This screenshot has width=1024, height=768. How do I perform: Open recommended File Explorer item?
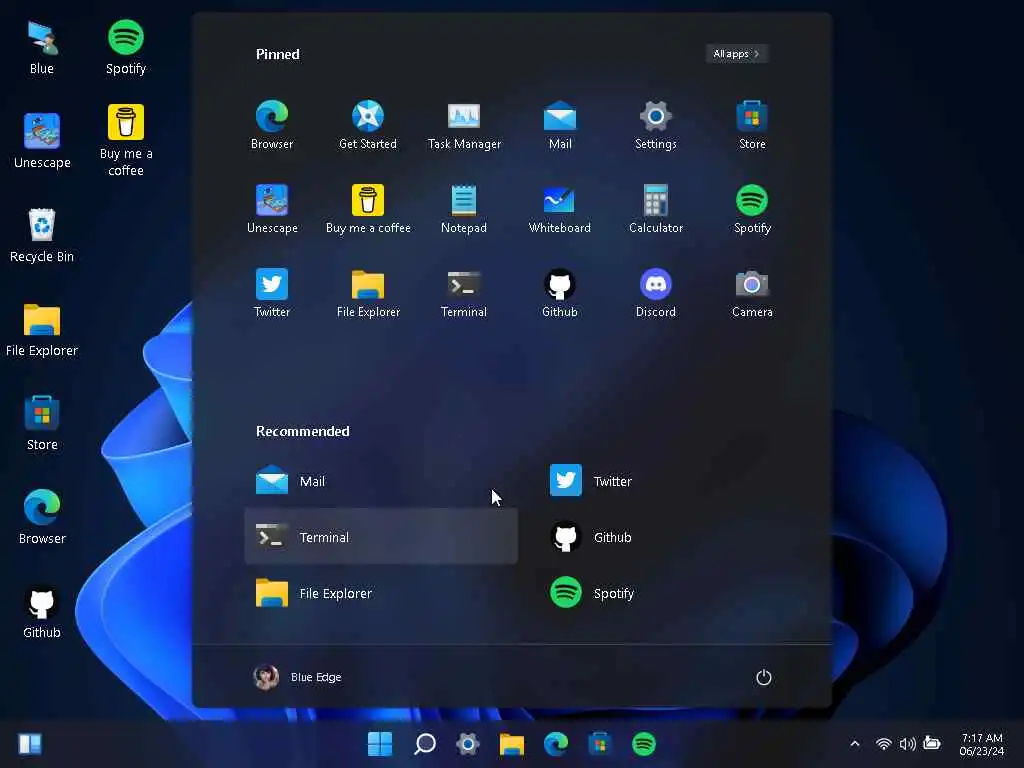381,593
